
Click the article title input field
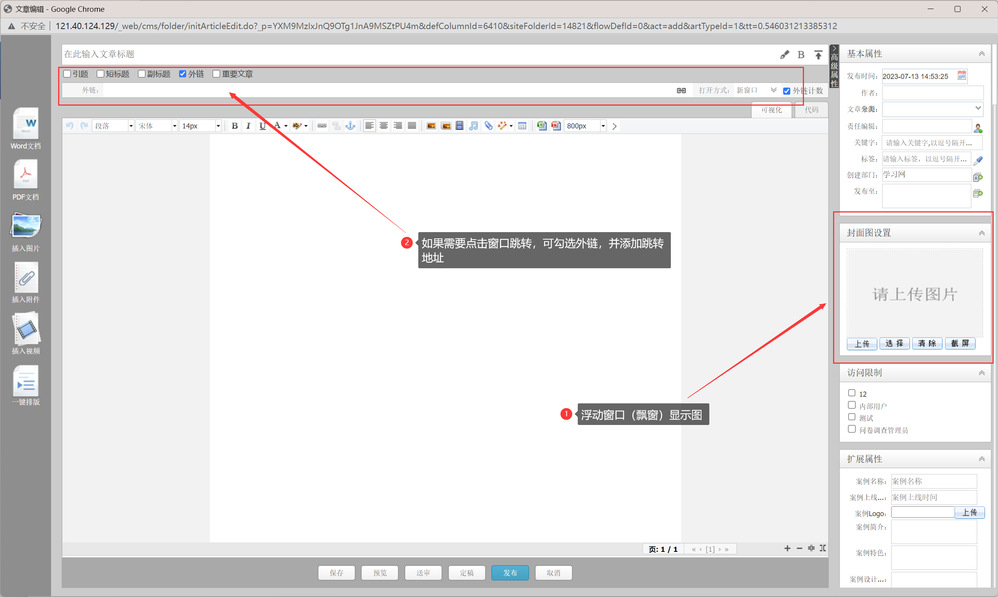400,54
